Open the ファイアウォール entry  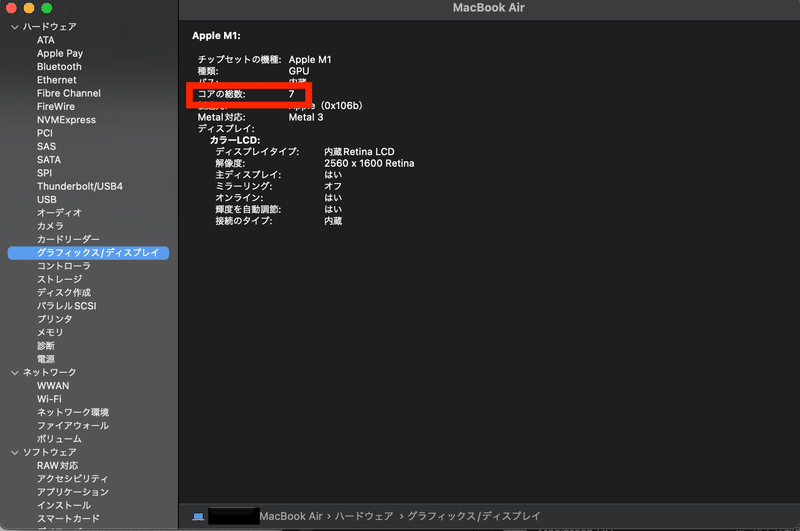click(x=73, y=425)
